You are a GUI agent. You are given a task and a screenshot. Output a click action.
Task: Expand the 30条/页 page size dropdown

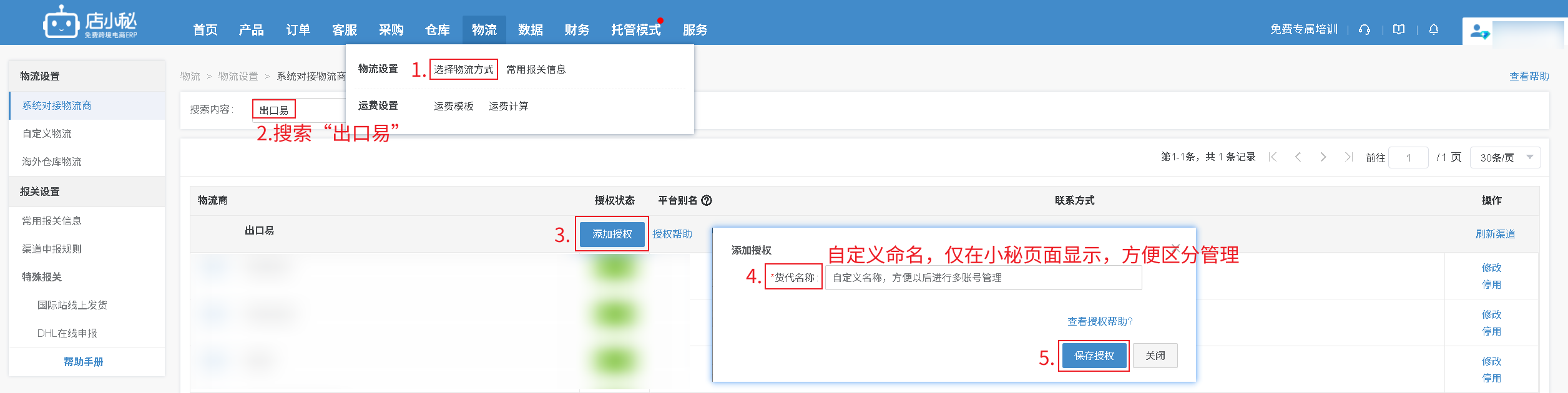[1505, 157]
